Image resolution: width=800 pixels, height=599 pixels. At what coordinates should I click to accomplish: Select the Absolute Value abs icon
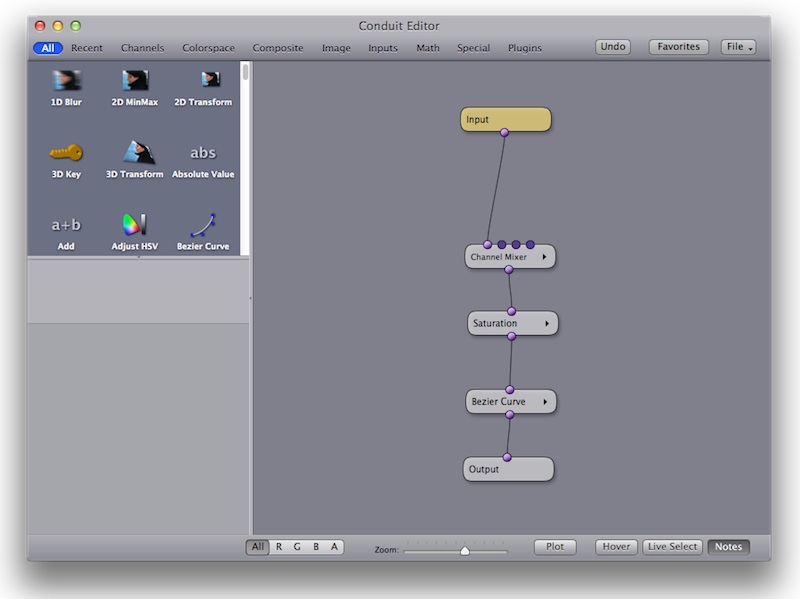[203, 153]
